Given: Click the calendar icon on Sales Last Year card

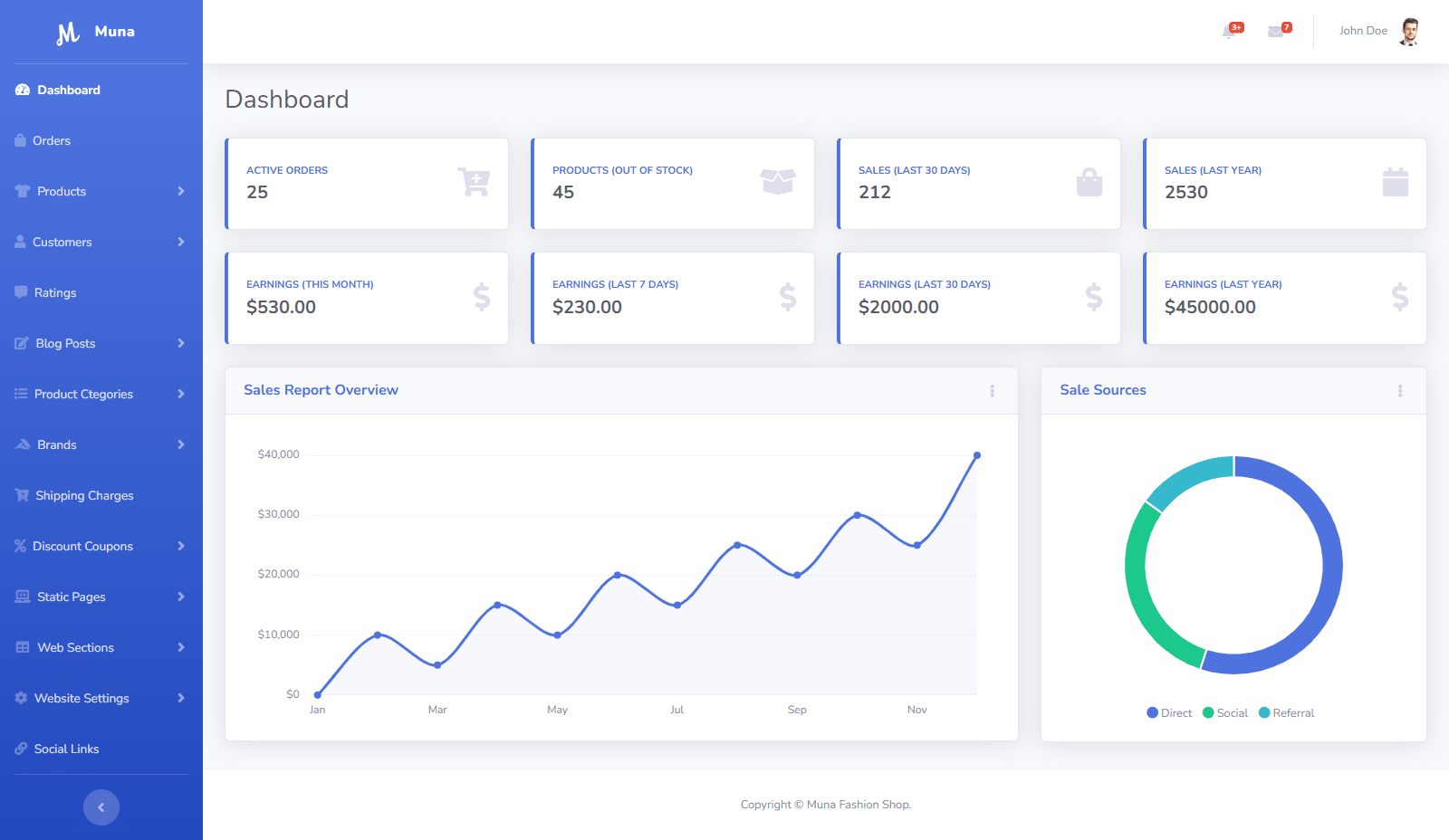Looking at the screenshot, I should tap(1396, 182).
